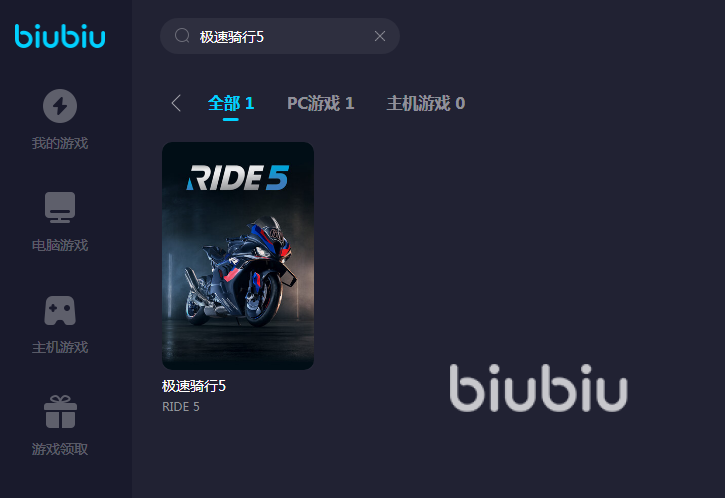Open the 我的游戏 lightning bolt icon
Viewport: 725px width, 498px height.
coord(60,106)
